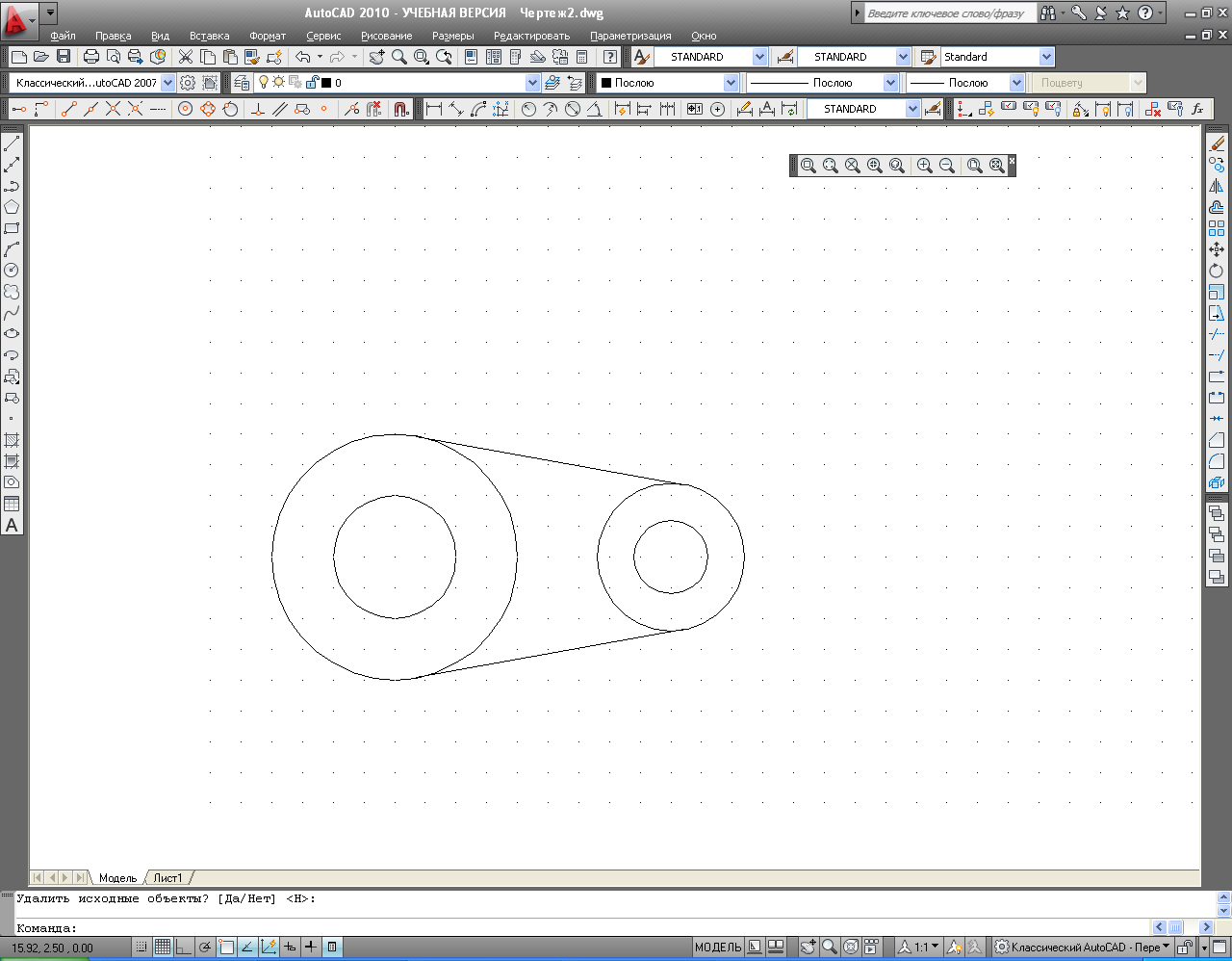Click Классический AutoCAD workspace switcher in status bar
The height and width of the screenshot is (961, 1232).
(1082, 948)
